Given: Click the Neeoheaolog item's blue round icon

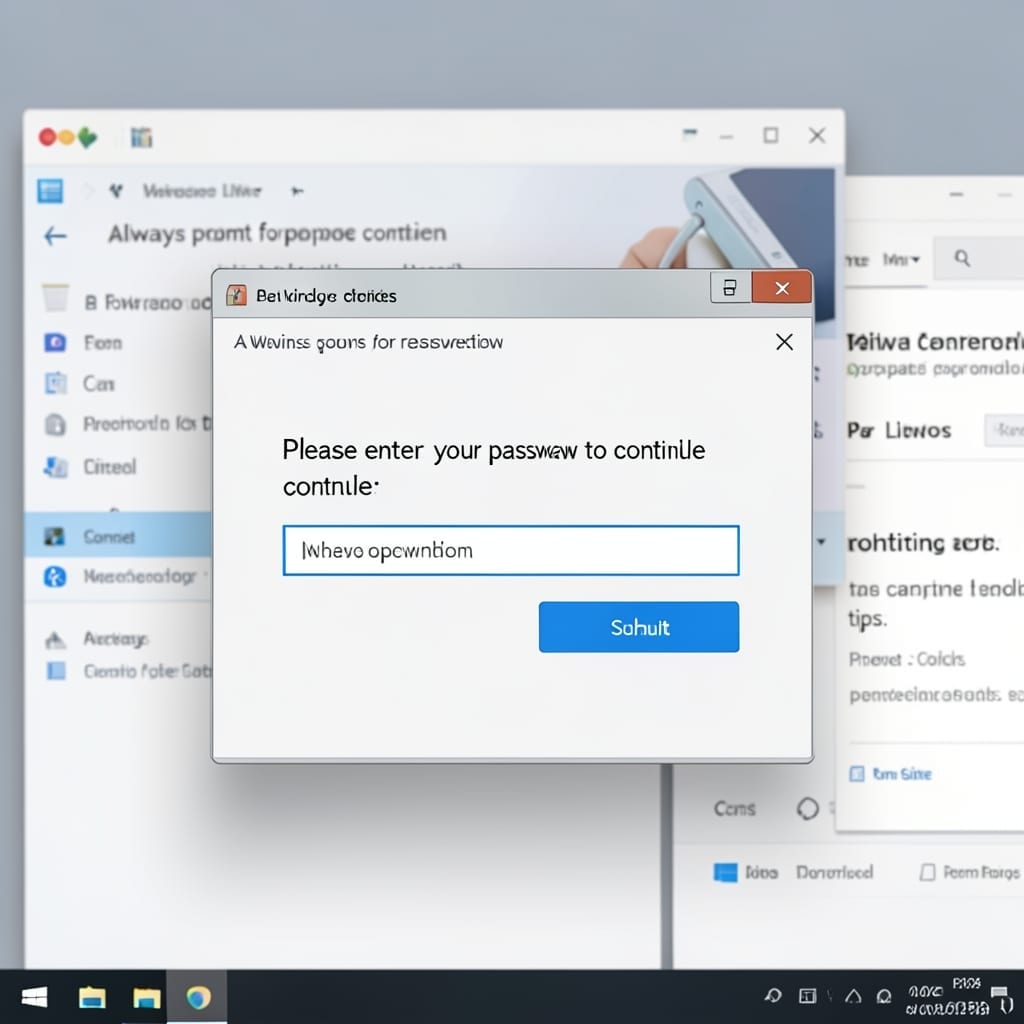Looking at the screenshot, I should 55,577.
